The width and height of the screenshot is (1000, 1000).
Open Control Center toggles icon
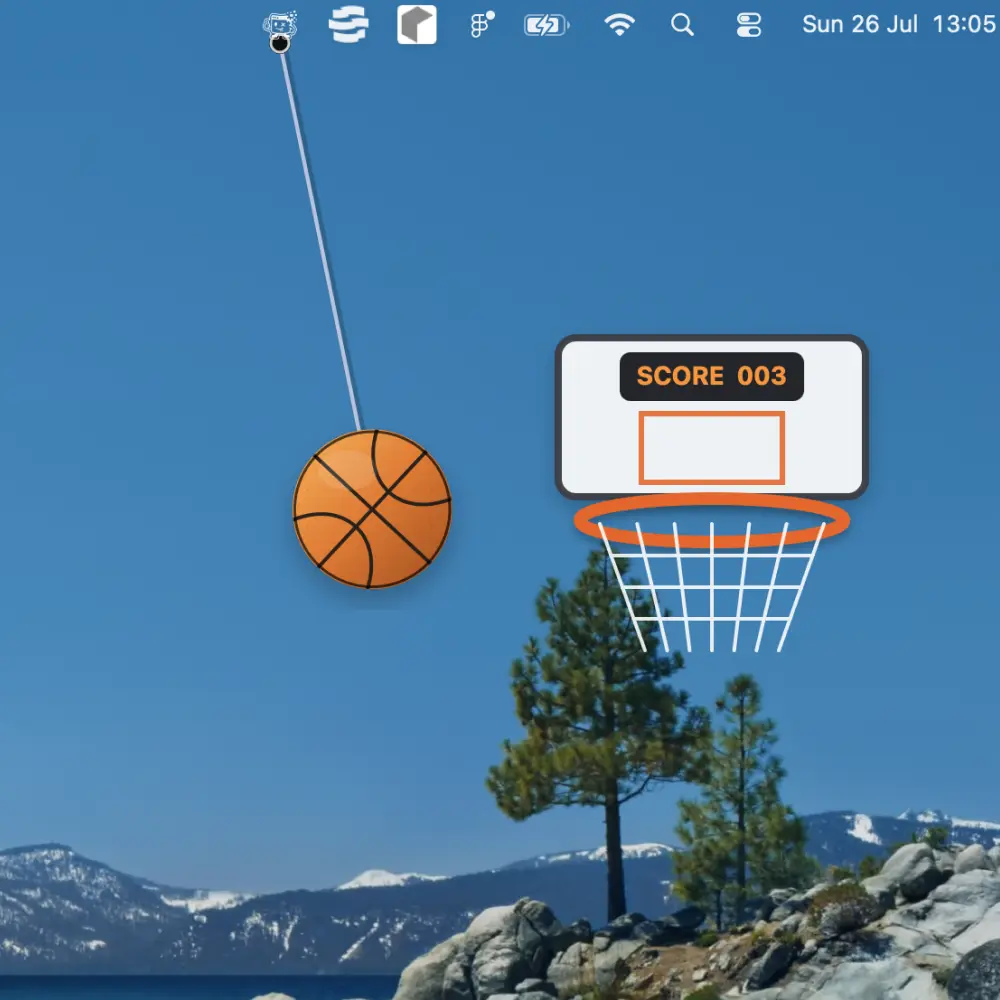pyautogui.click(x=749, y=26)
